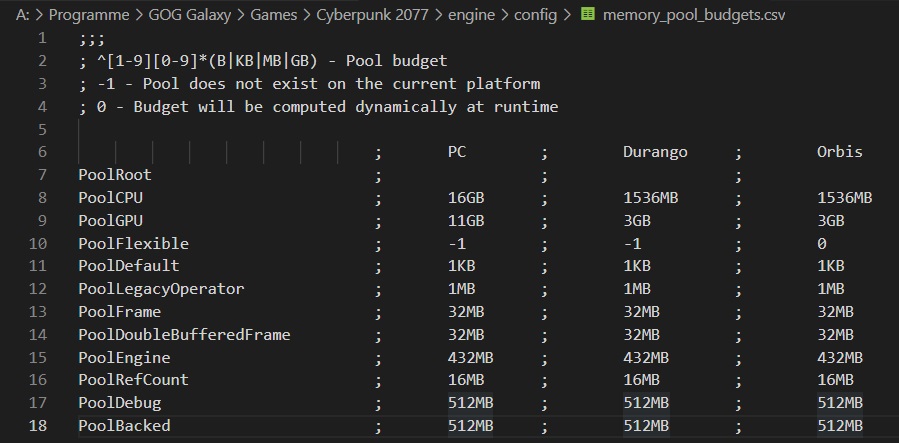
Task: Click the 16GB value for PoolCPU
Action: coord(466,197)
